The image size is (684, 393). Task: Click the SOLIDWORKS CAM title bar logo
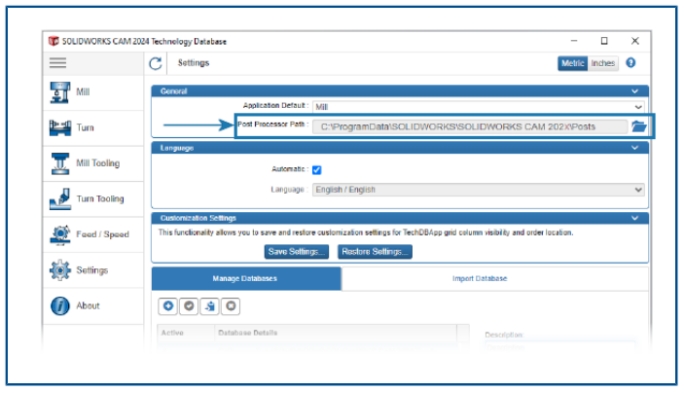(x=53, y=41)
